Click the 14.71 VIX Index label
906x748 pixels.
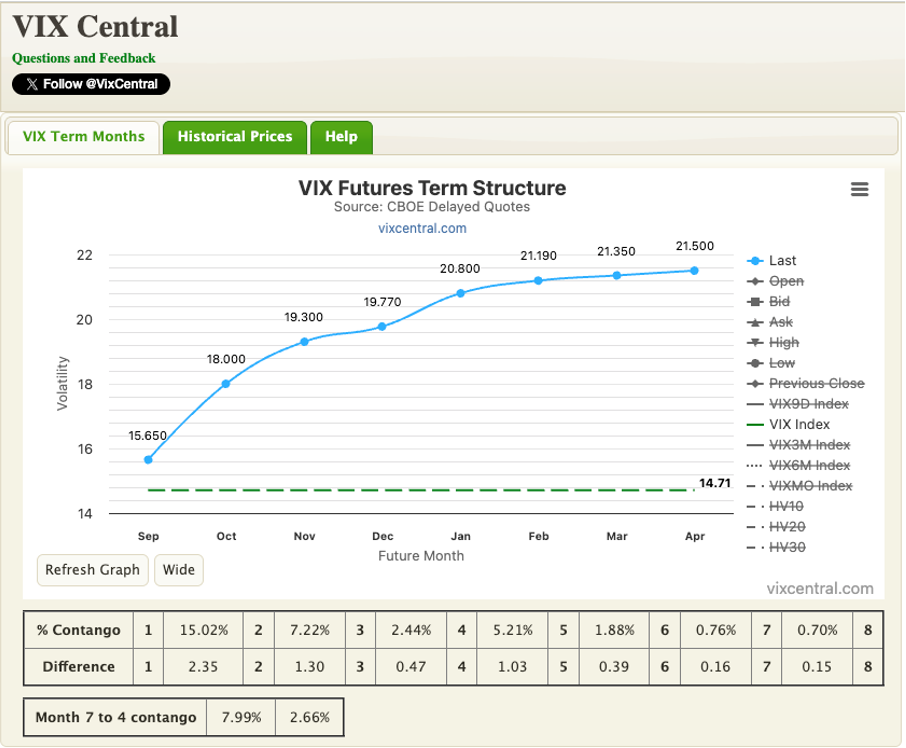[x=715, y=483]
